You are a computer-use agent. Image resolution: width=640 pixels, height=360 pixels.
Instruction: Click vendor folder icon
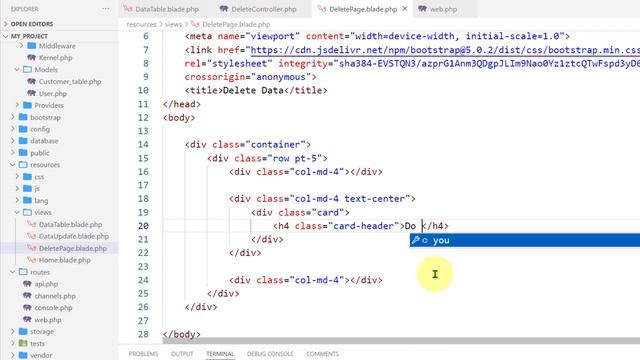23,355
